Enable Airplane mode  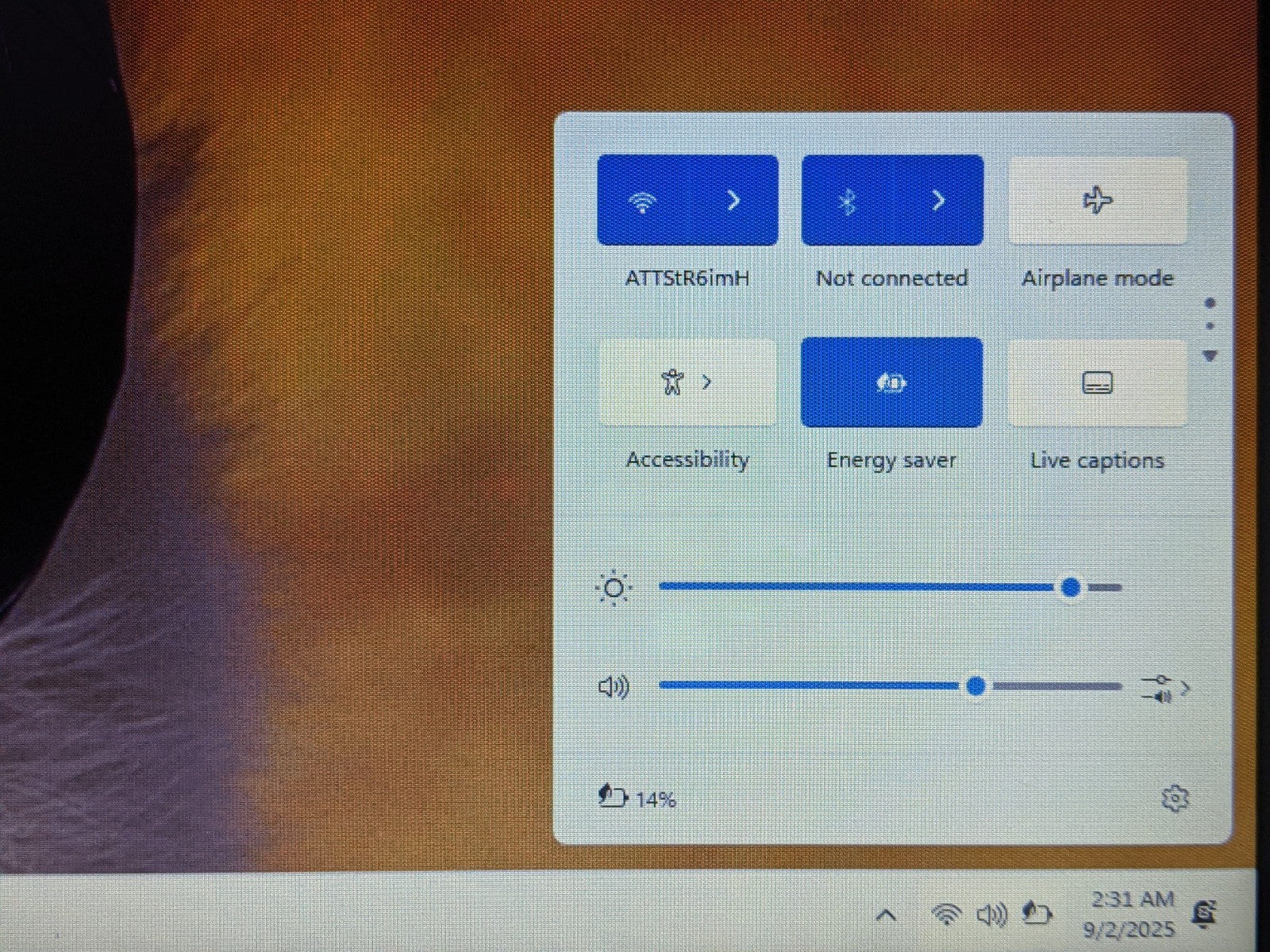1097,201
